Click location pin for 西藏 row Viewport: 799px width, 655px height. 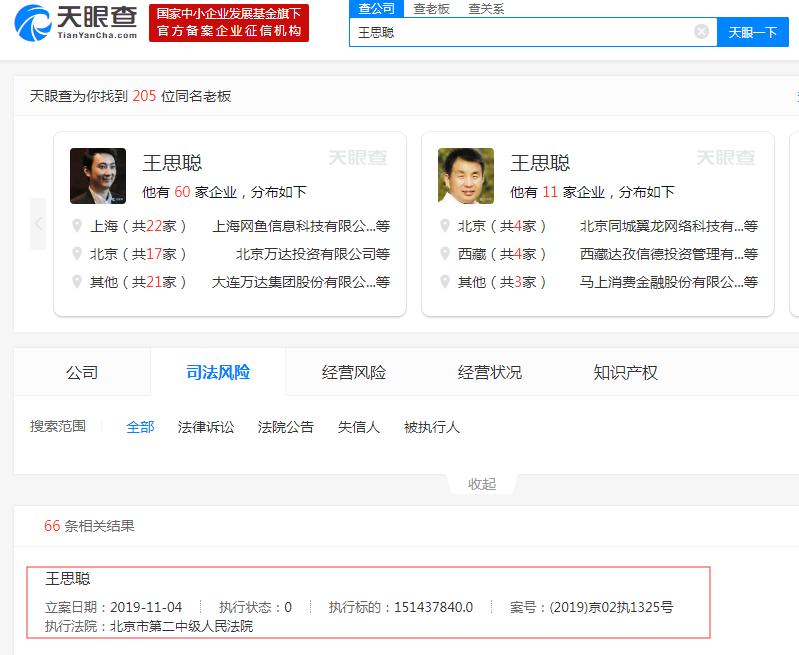445,253
